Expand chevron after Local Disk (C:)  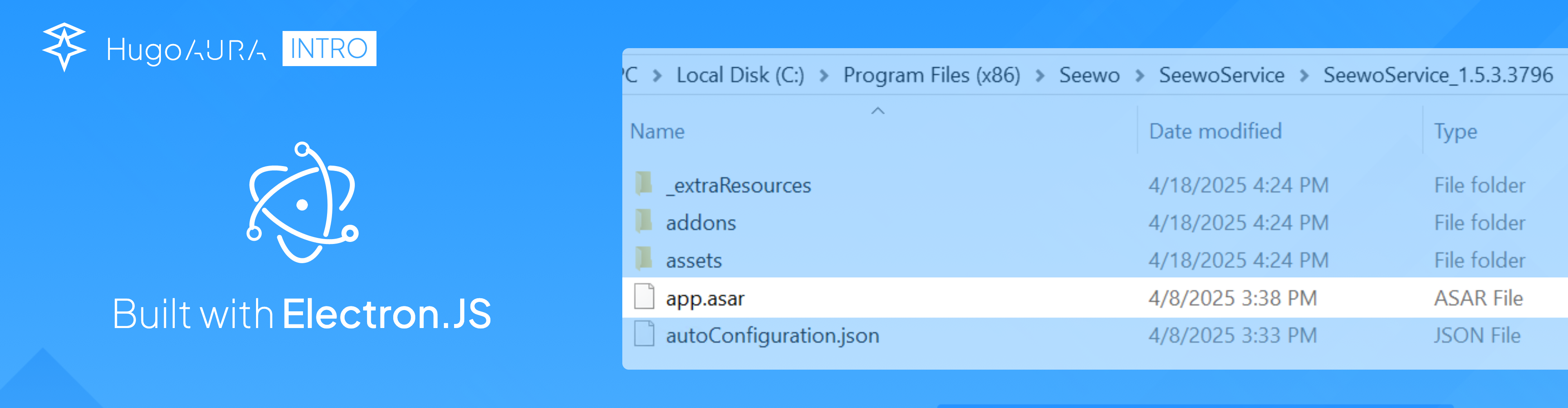tap(824, 76)
